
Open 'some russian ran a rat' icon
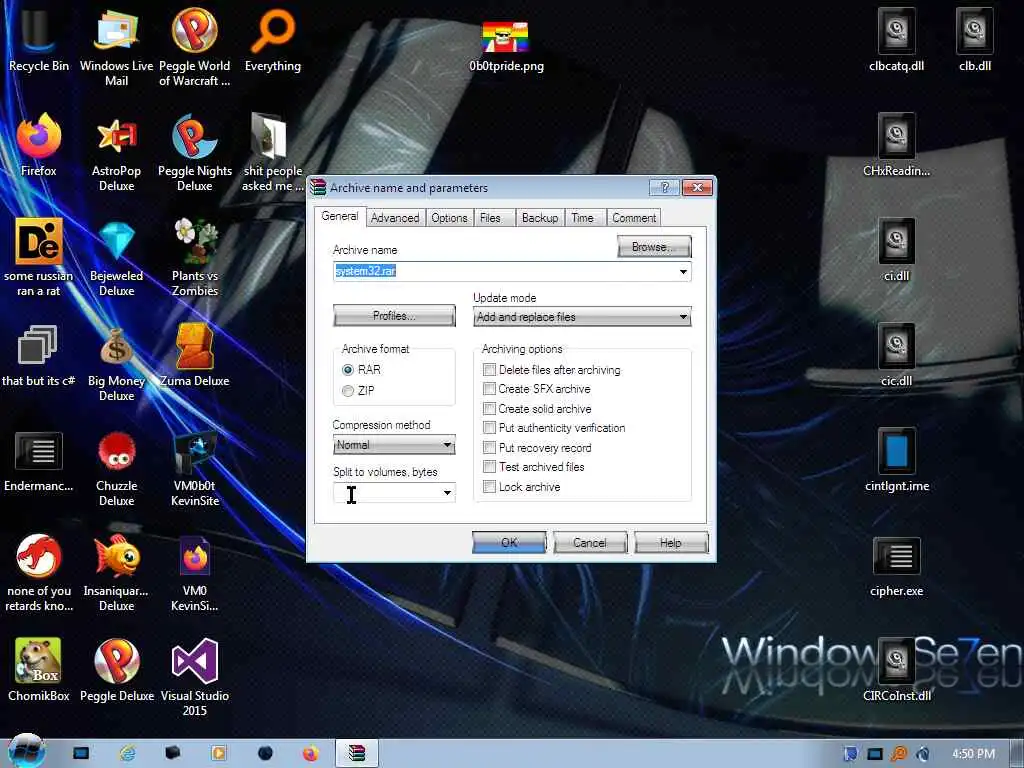[x=38, y=257]
